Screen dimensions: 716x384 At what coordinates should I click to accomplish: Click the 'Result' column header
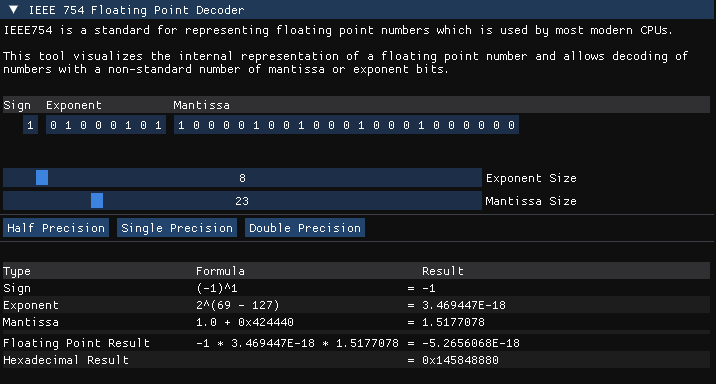443,271
